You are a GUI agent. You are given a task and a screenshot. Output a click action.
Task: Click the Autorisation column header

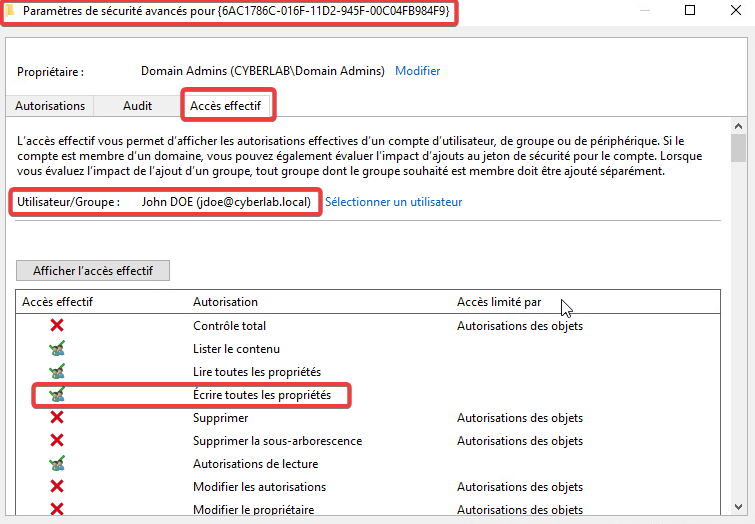[x=225, y=302]
